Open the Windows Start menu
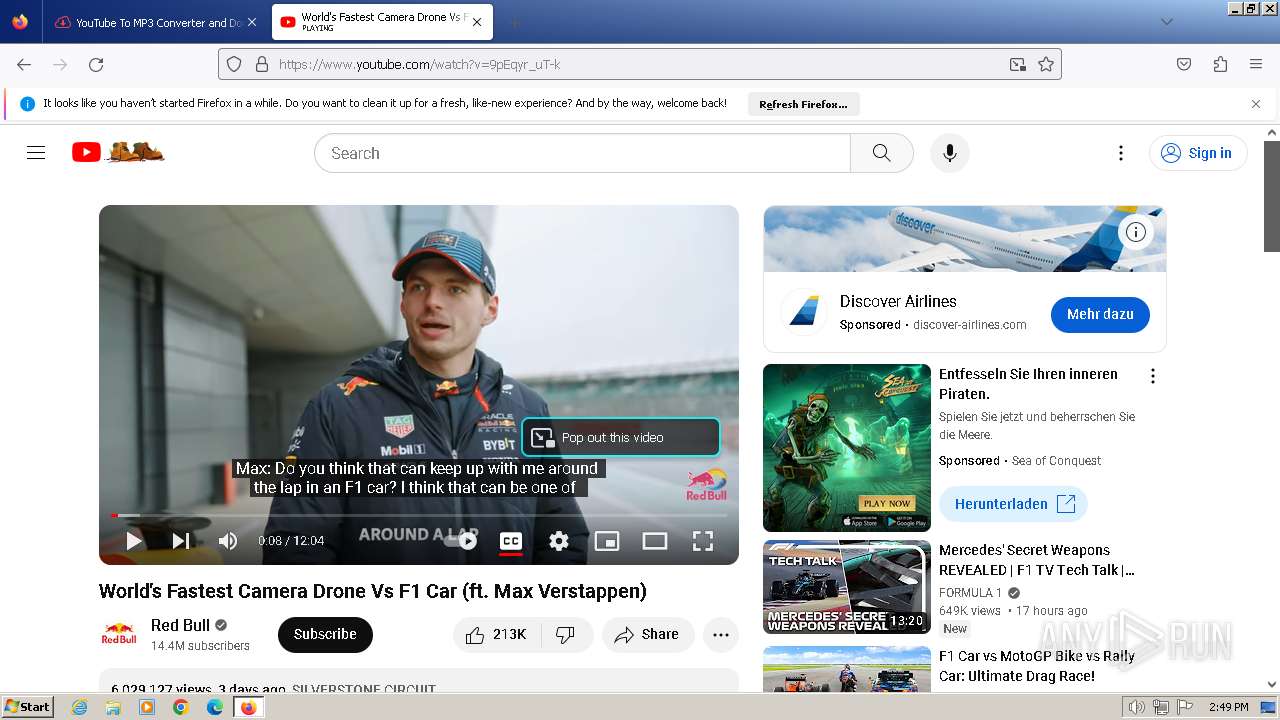The width and height of the screenshot is (1280, 720). click(27, 707)
